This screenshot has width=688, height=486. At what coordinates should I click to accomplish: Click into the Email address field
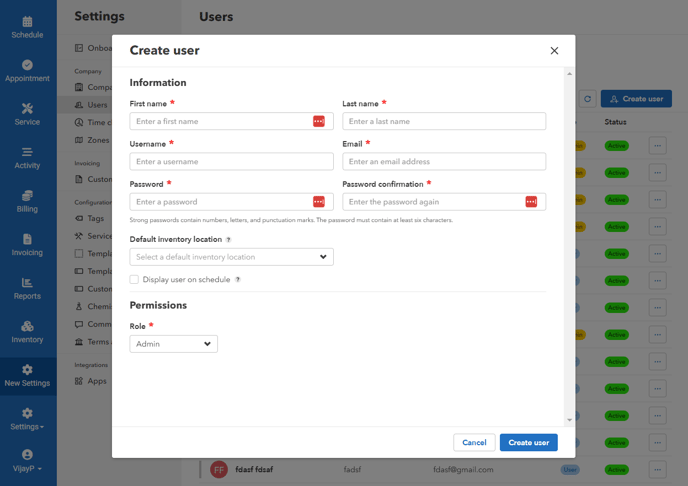444,161
